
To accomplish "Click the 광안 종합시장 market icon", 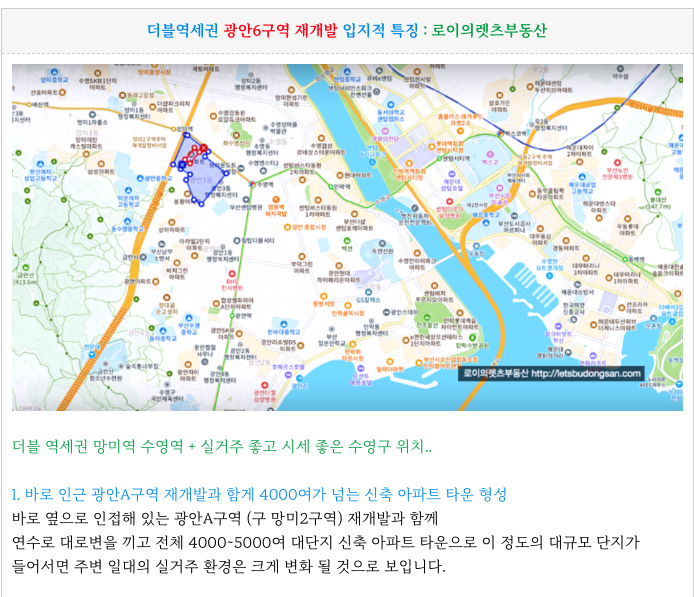I will click(x=287, y=227).
